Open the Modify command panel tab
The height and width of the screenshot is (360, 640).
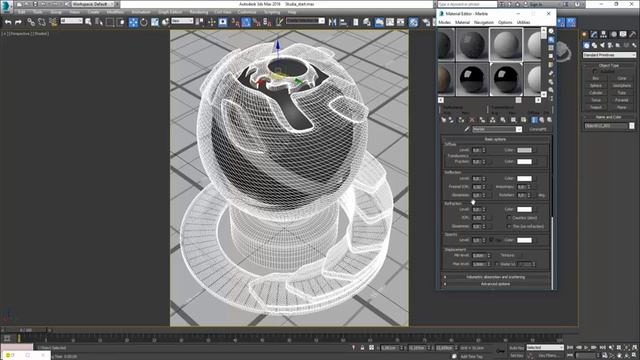594,35
